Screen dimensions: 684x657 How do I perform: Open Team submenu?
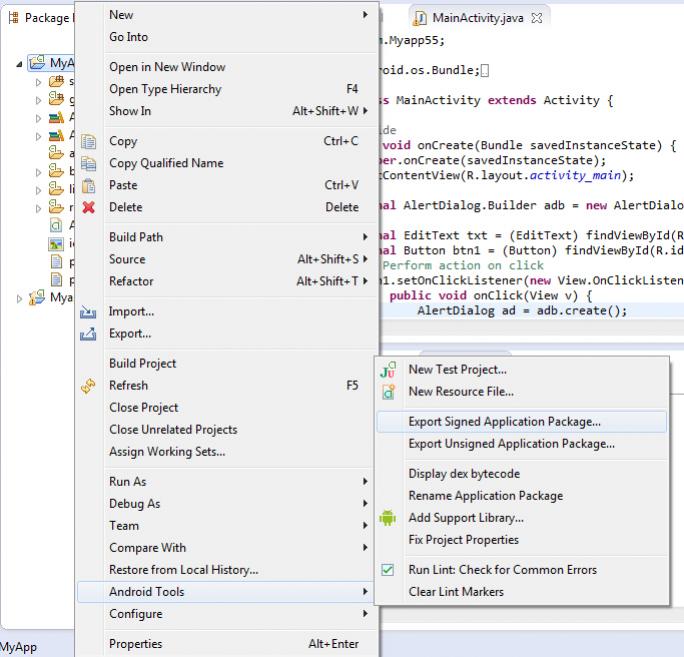pyautogui.click(x=226, y=526)
